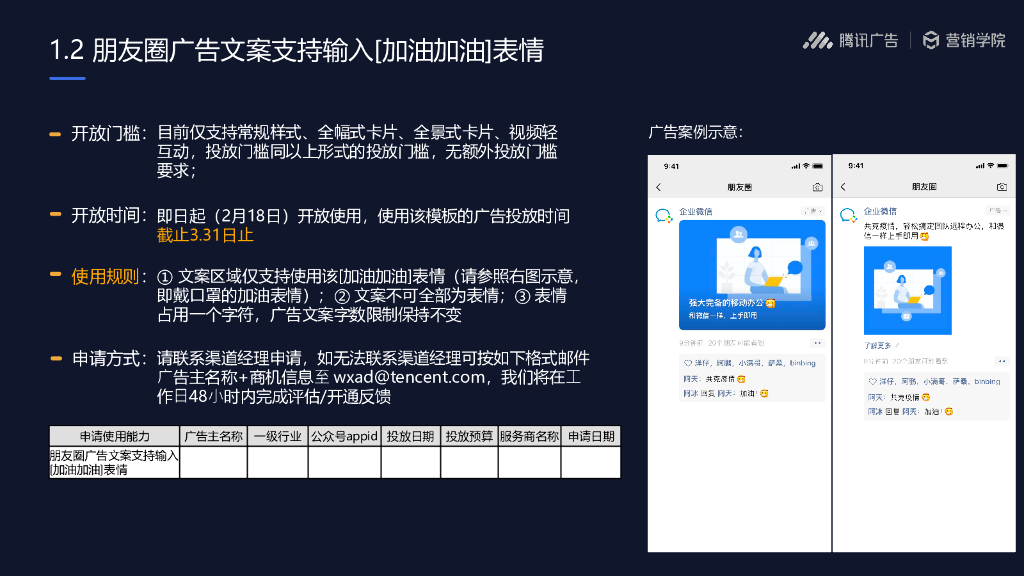Tap 企业微信 account name in left phone
1024x576 pixels.
tap(696, 212)
